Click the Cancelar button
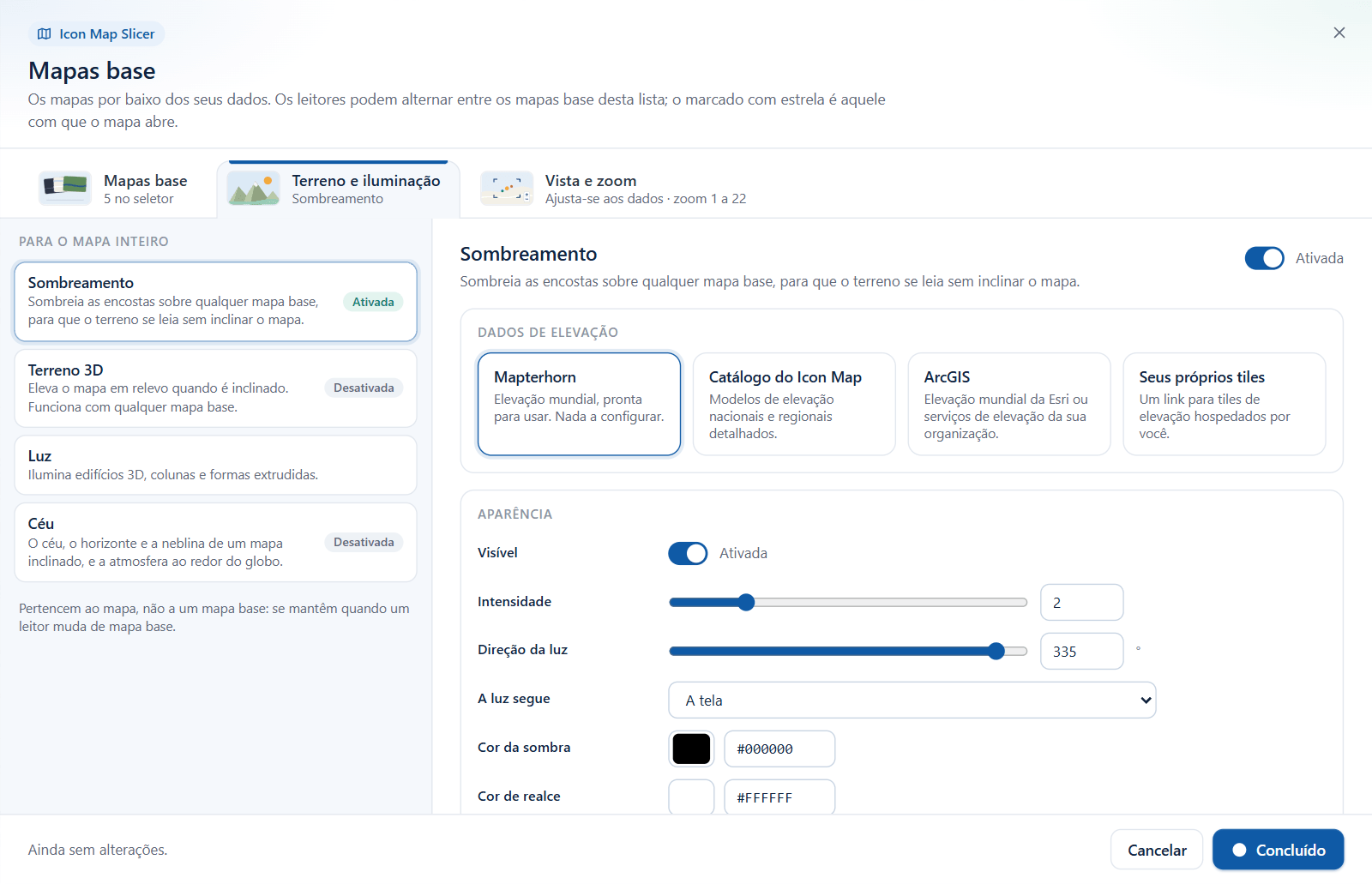The width and height of the screenshot is (1372, 884). click(1157, 850)
